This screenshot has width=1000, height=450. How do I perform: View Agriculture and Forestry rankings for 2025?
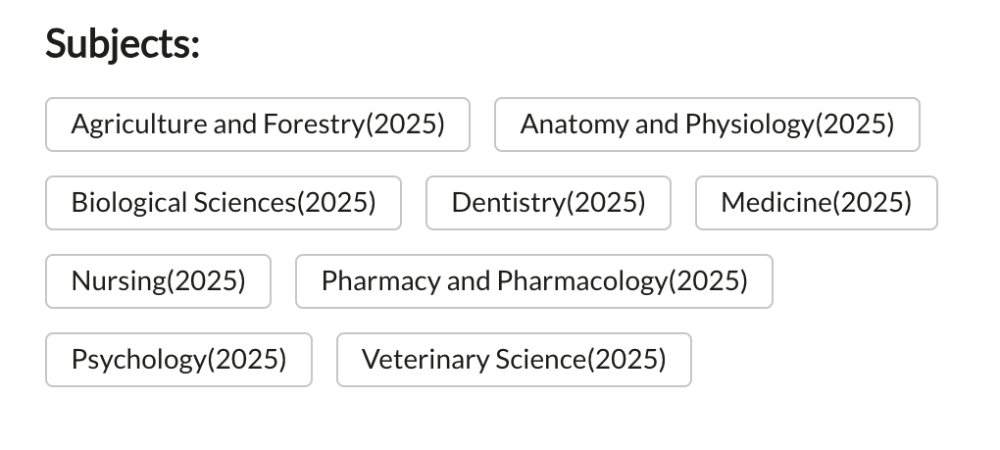tap(257, 124)
